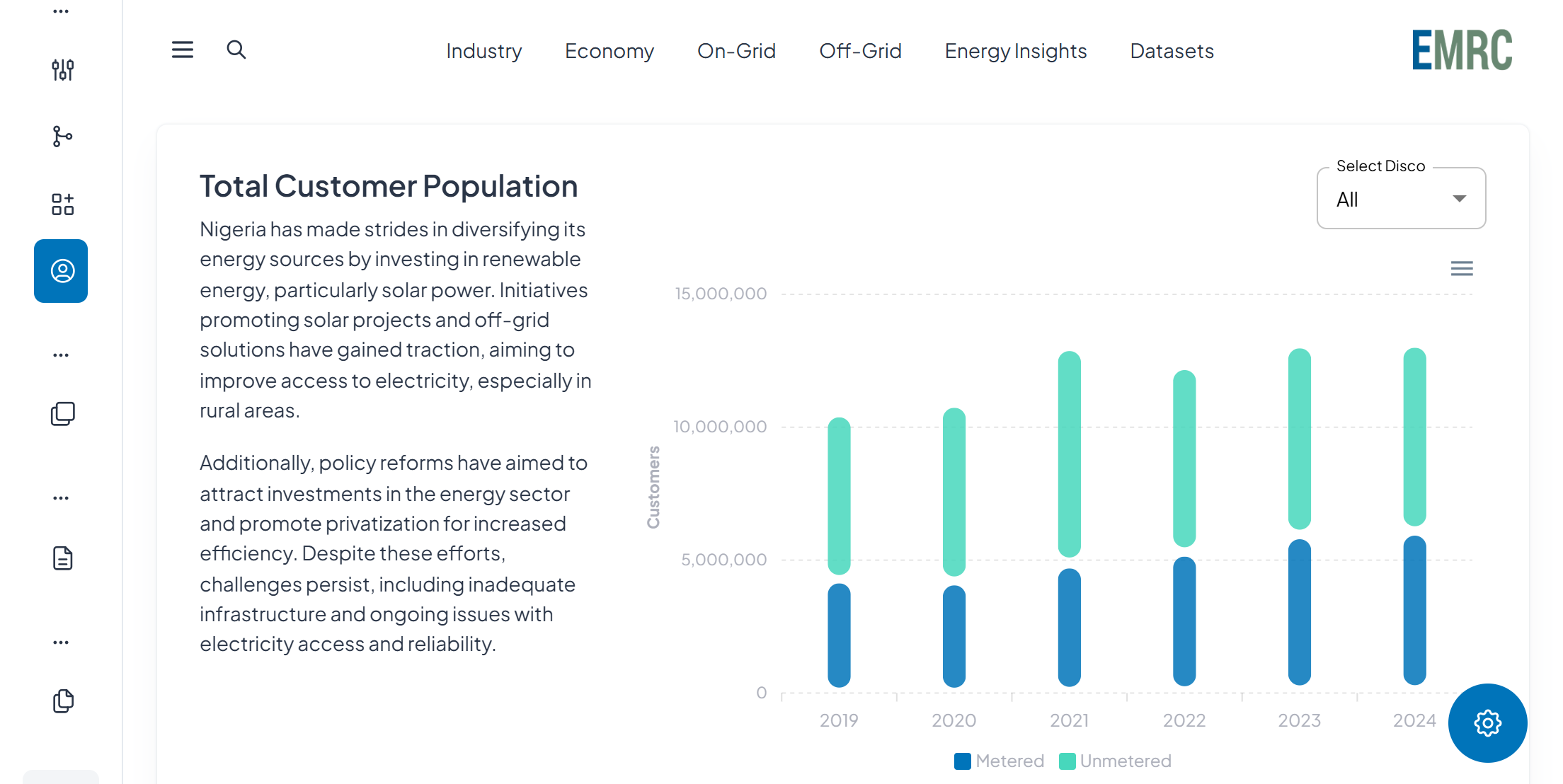1563x784 pixels.
Task: Open the Economy menu
Action: tap(609, 51)
